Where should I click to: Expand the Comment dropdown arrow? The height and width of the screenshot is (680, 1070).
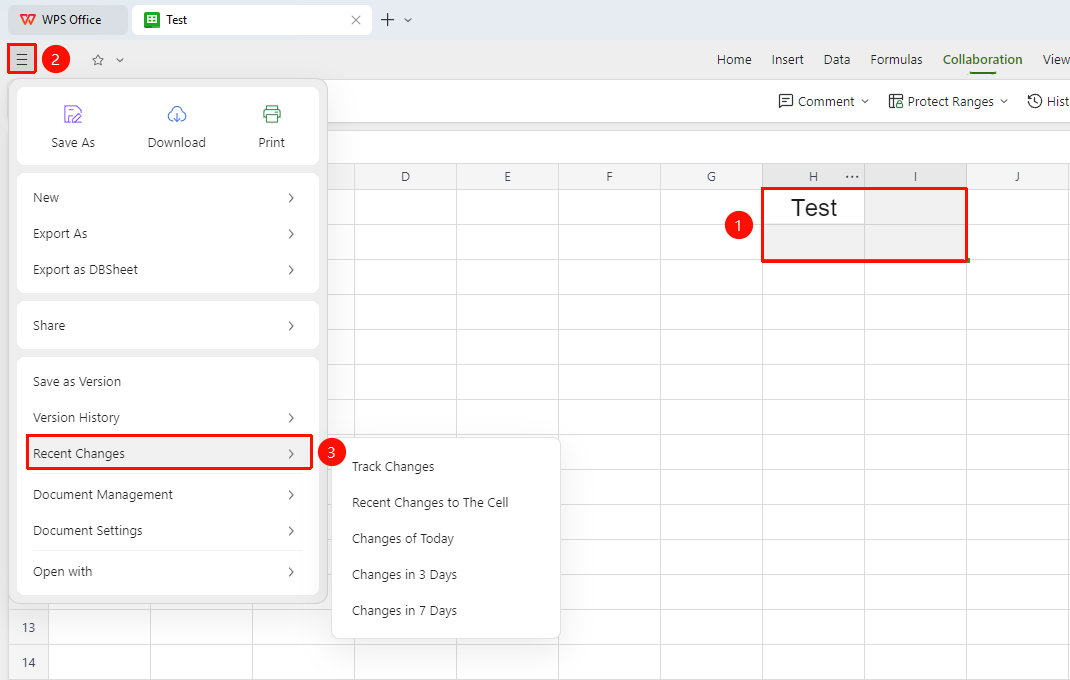(x=865, y=101)
